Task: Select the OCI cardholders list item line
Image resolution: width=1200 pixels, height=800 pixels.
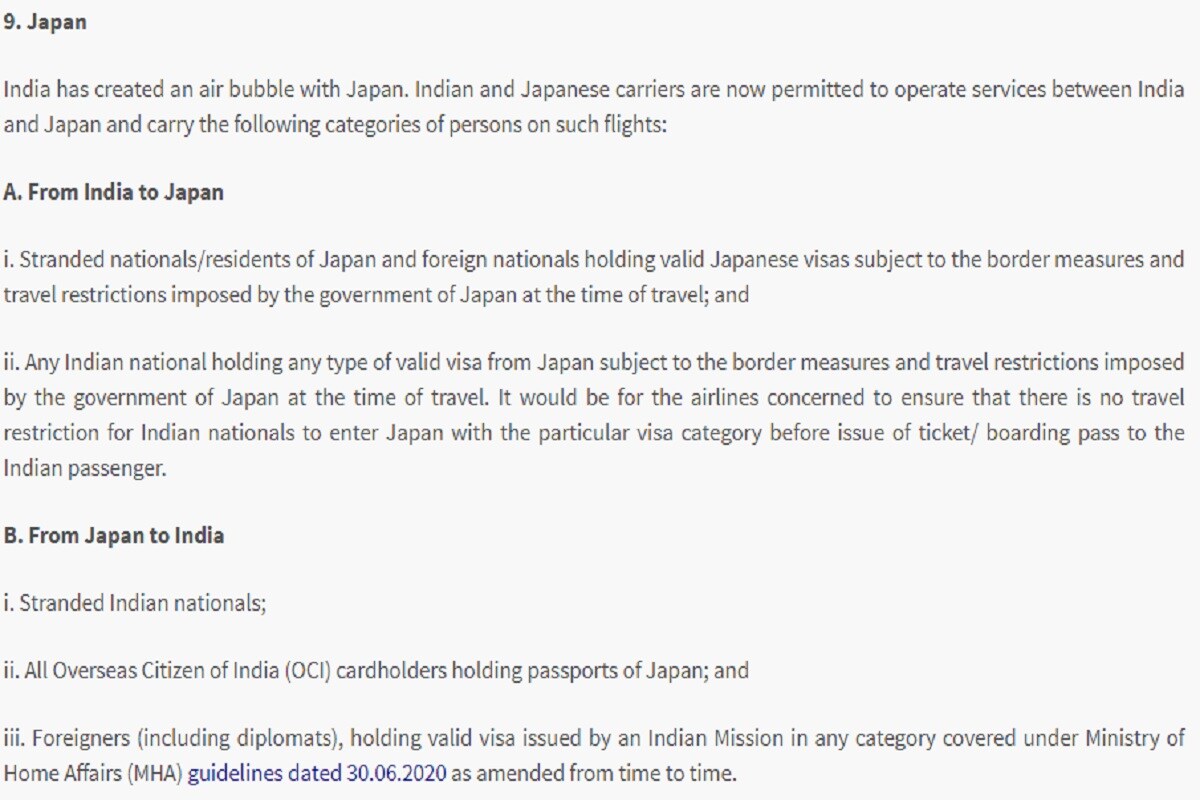Action: coord(375,670)
